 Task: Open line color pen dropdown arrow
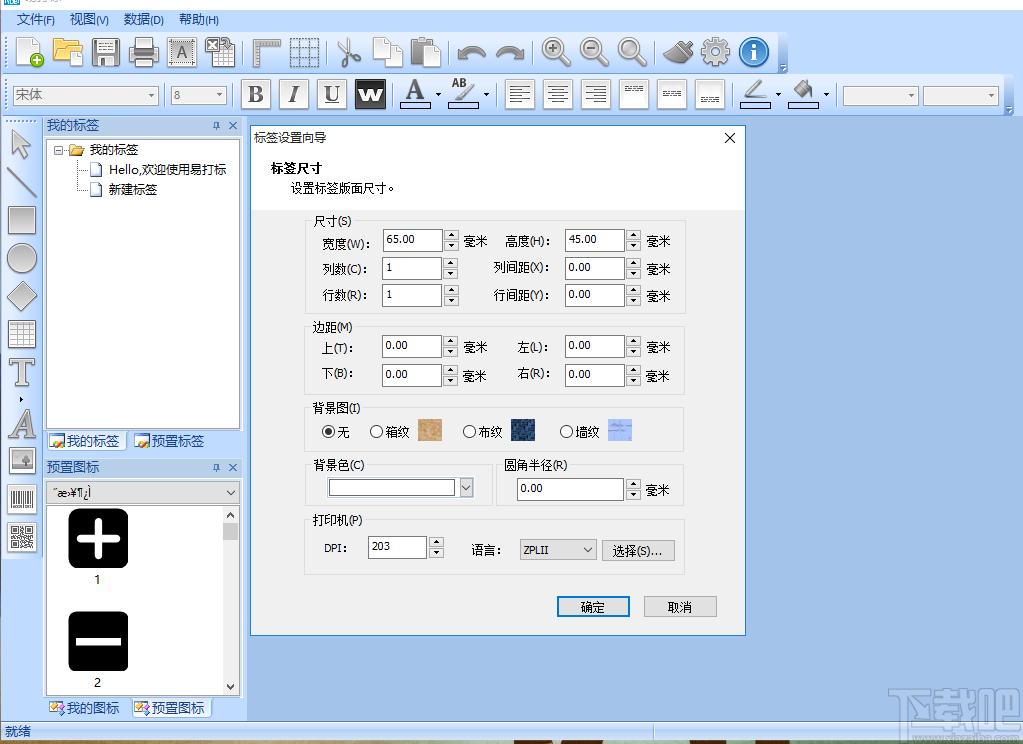tap(778, 95)
